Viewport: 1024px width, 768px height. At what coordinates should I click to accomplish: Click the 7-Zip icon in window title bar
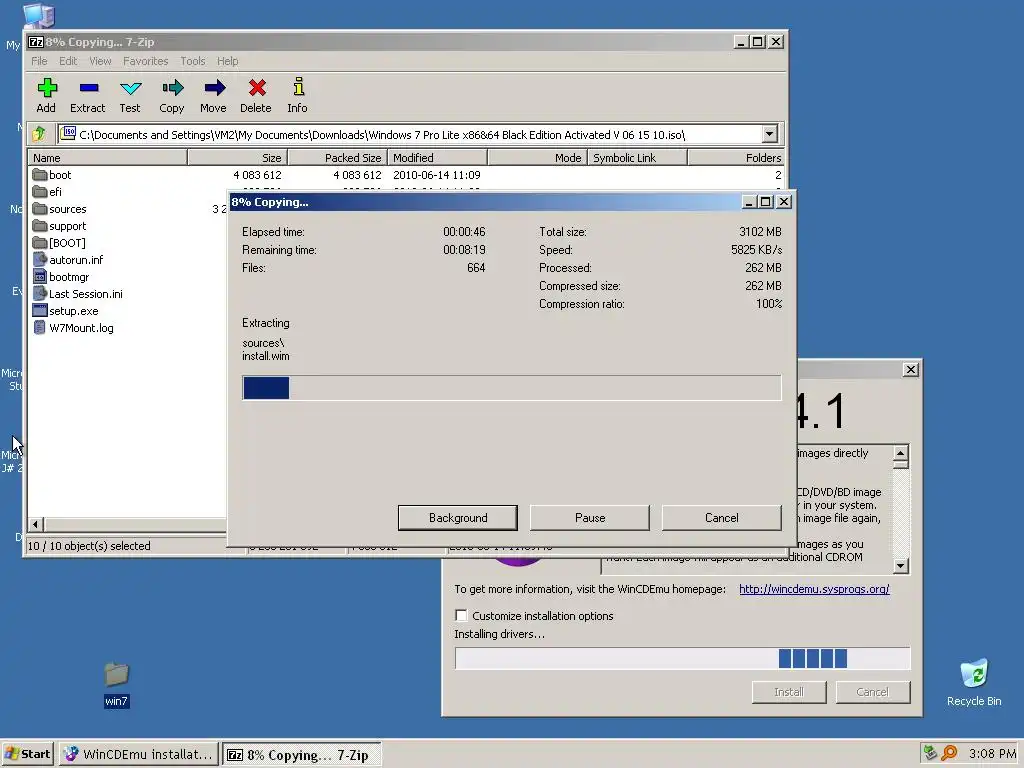click(36, 42)
